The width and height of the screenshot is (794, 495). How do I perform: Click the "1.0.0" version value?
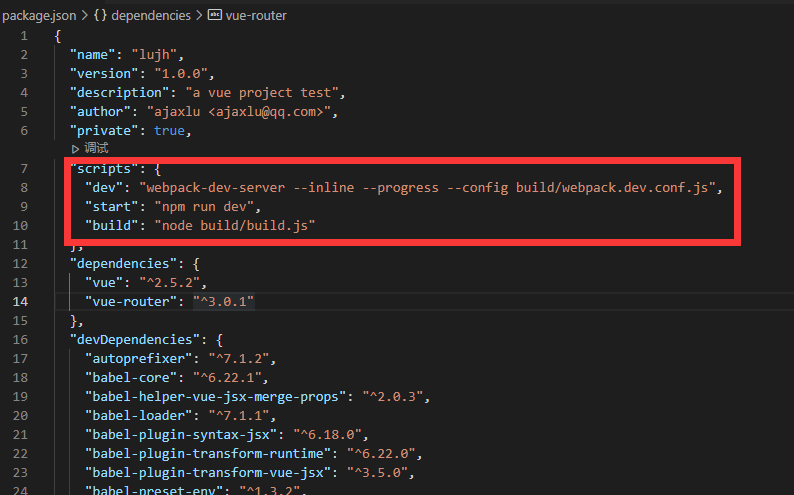[181, 74]
